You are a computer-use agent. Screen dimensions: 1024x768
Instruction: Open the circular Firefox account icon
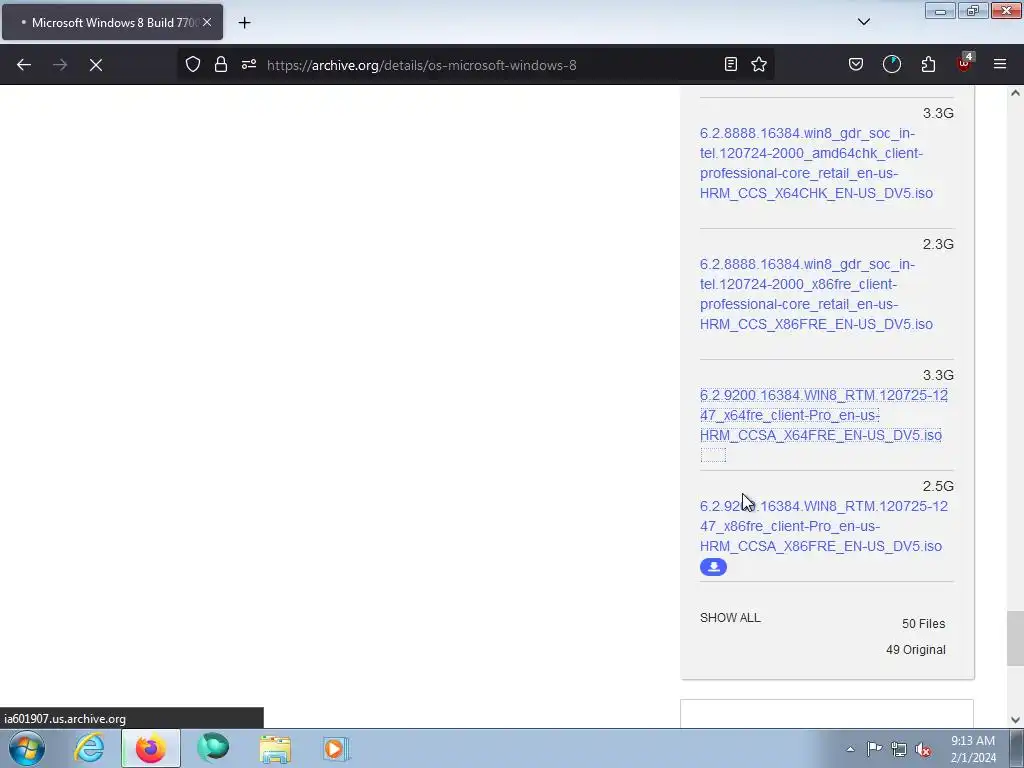point(891,64)
